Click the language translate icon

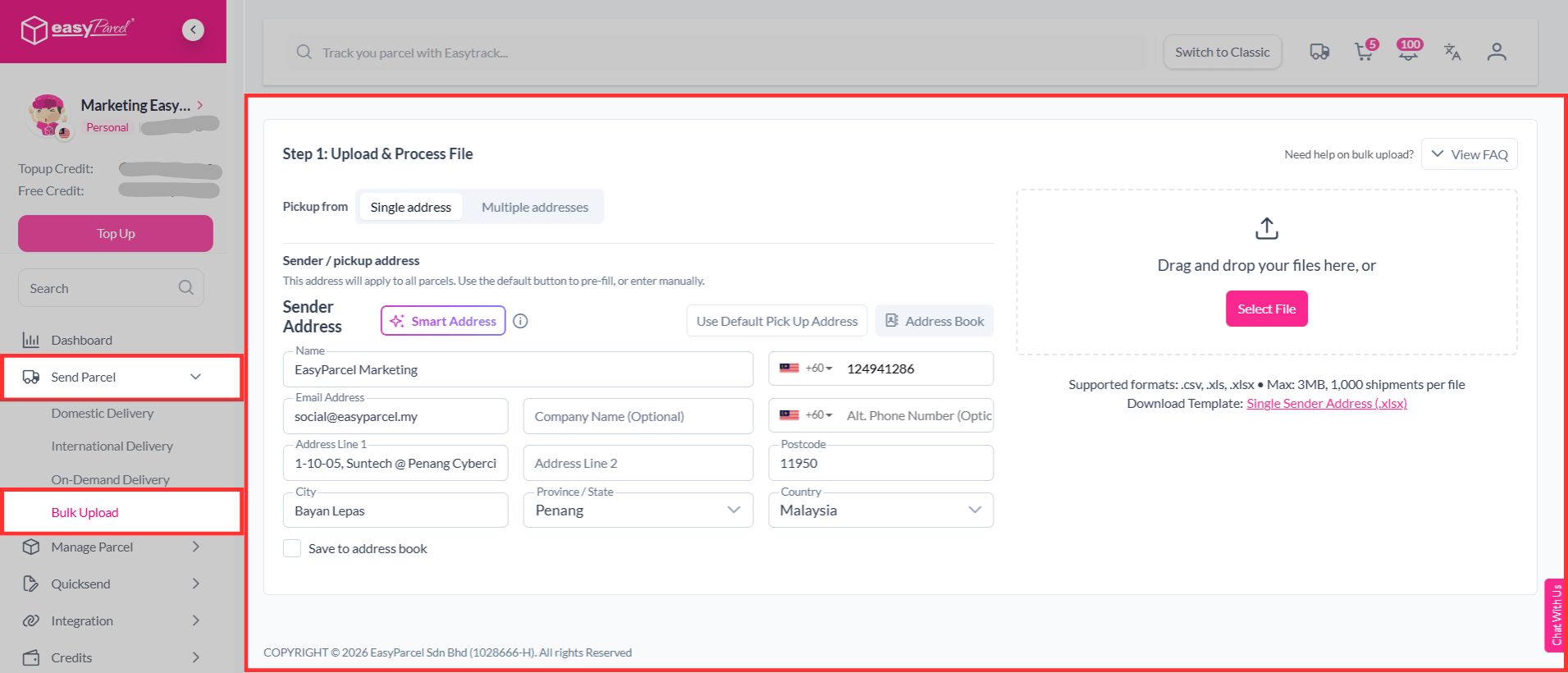tap(1452, 53)
